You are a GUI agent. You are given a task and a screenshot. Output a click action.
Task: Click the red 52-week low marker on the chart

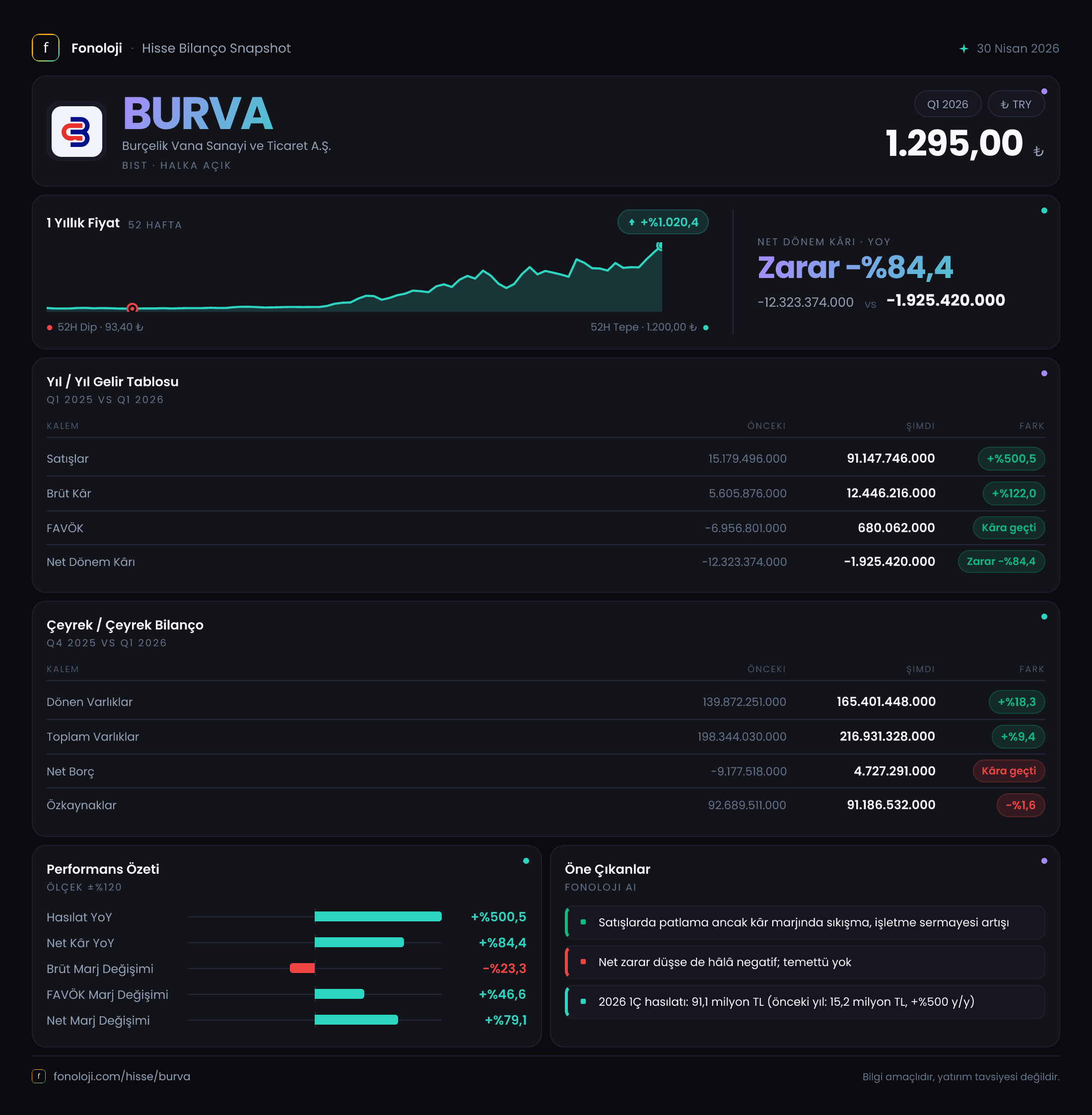pos(133,308)
